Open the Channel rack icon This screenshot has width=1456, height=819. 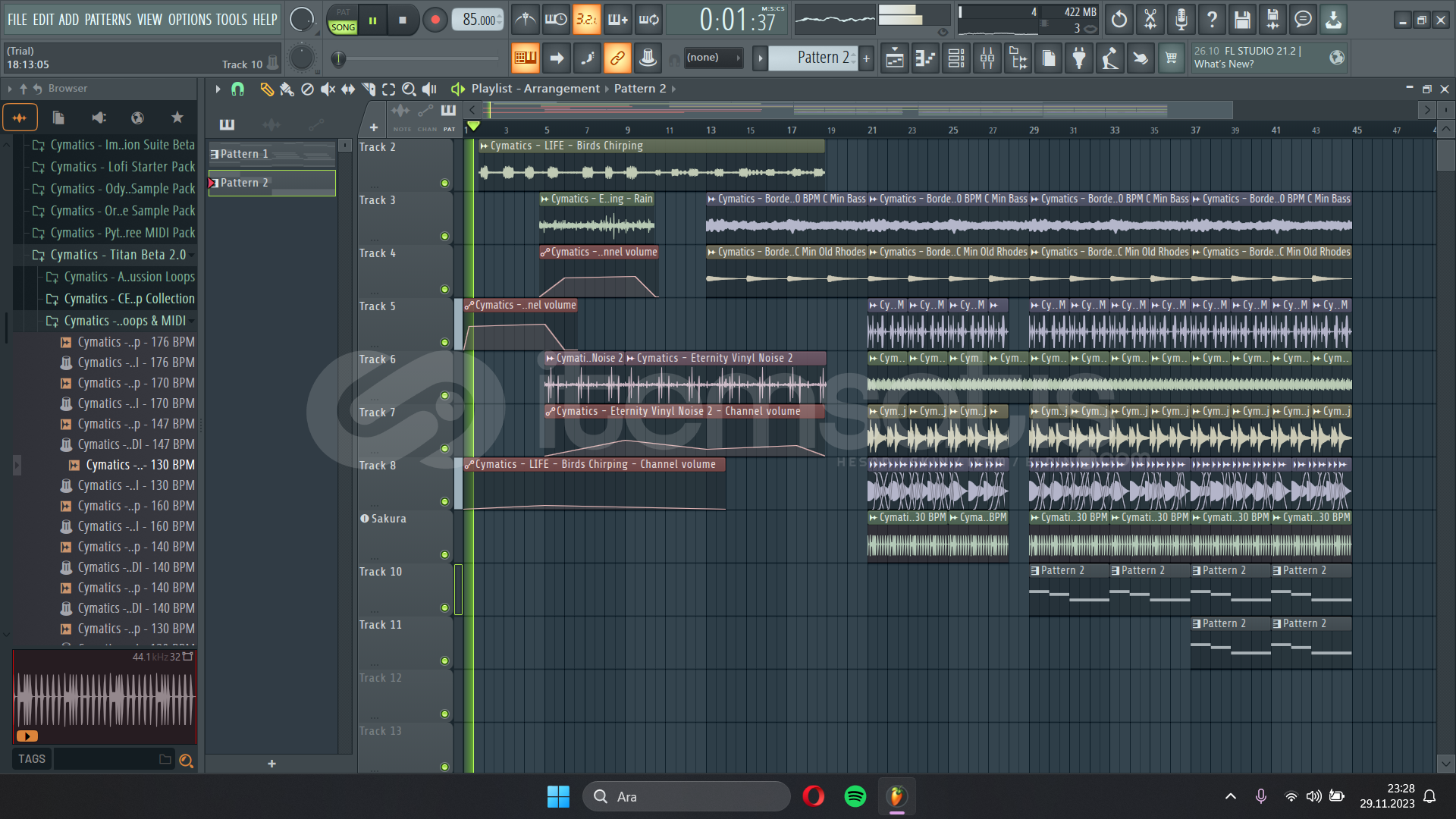[x=956, y=58]
